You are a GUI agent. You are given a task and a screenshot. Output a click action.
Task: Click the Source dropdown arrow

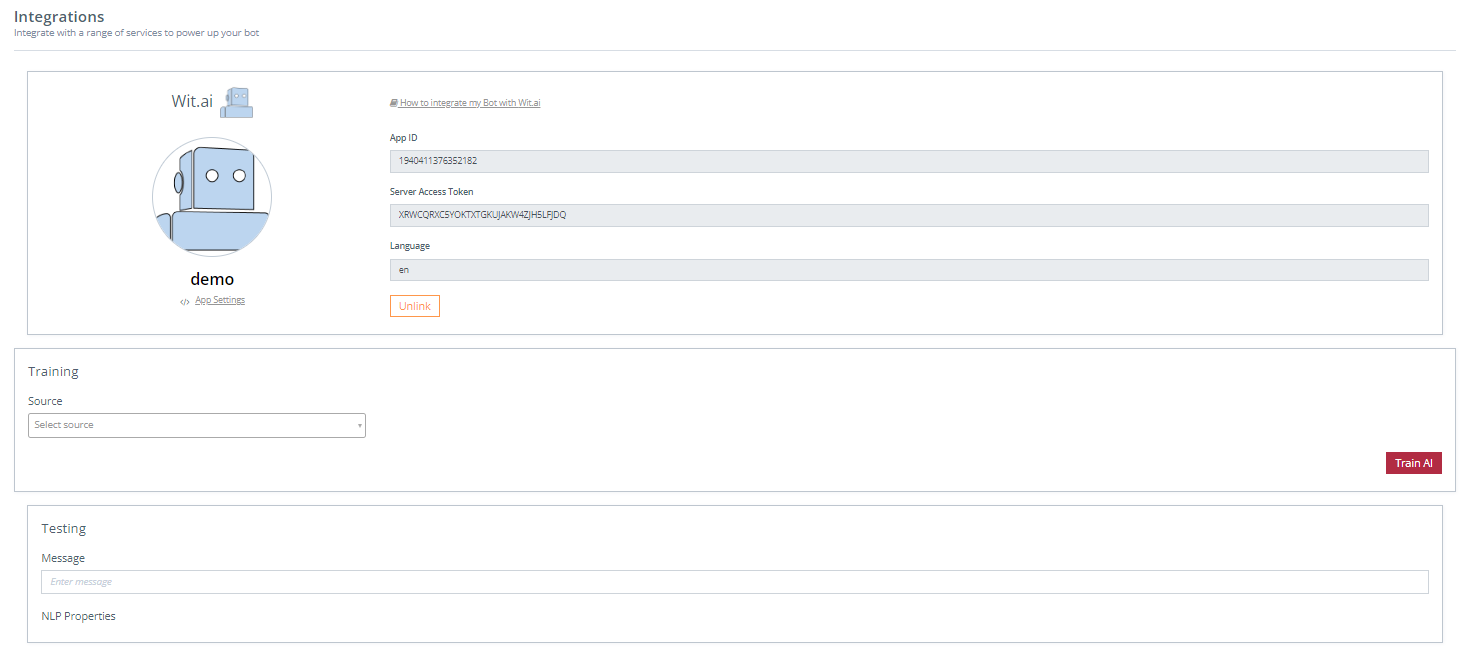click(x=359, y=426)
